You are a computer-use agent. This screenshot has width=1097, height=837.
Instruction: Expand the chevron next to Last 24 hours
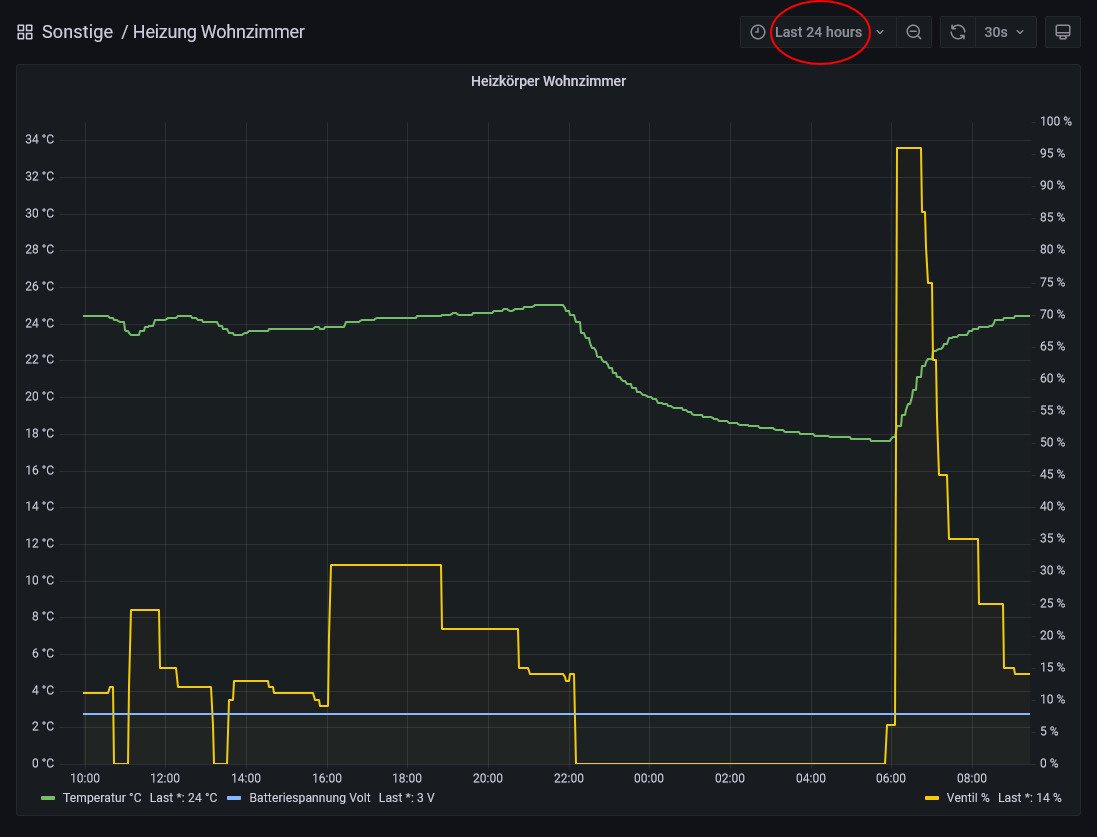(x=880, y=32)
